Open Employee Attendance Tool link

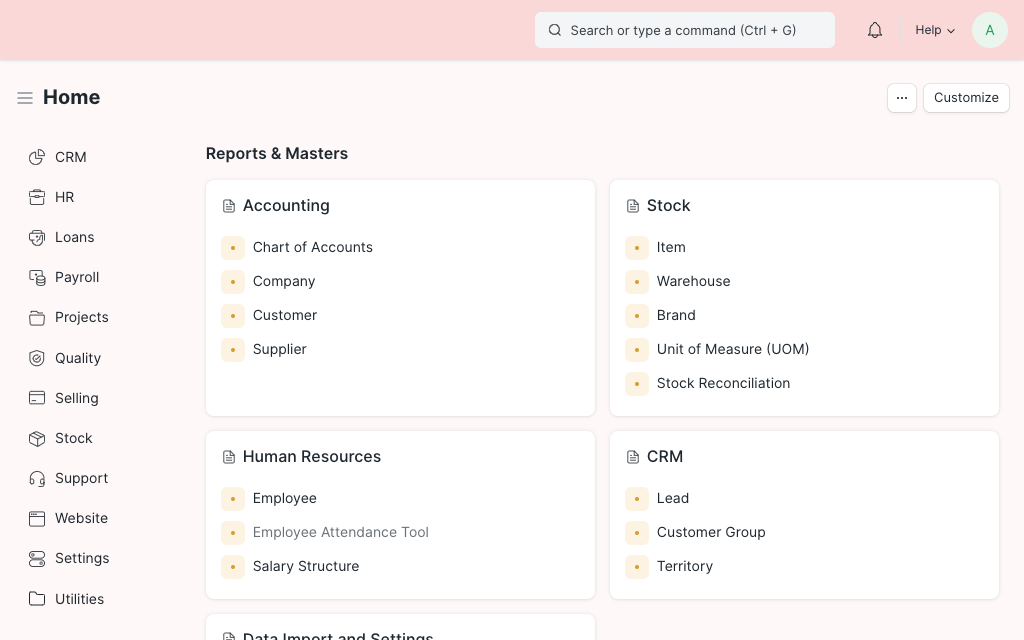(341, 532)
